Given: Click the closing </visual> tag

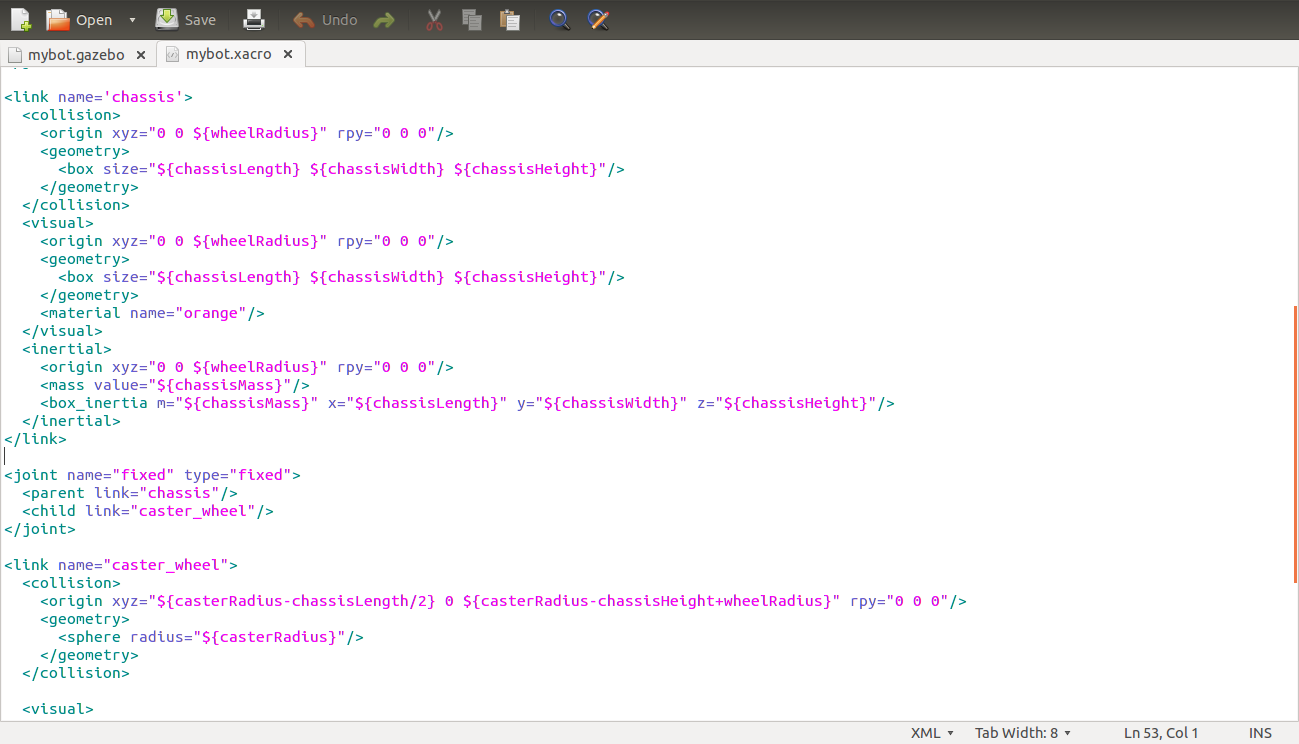Looking at the screenshot, I should click(62, 331).
